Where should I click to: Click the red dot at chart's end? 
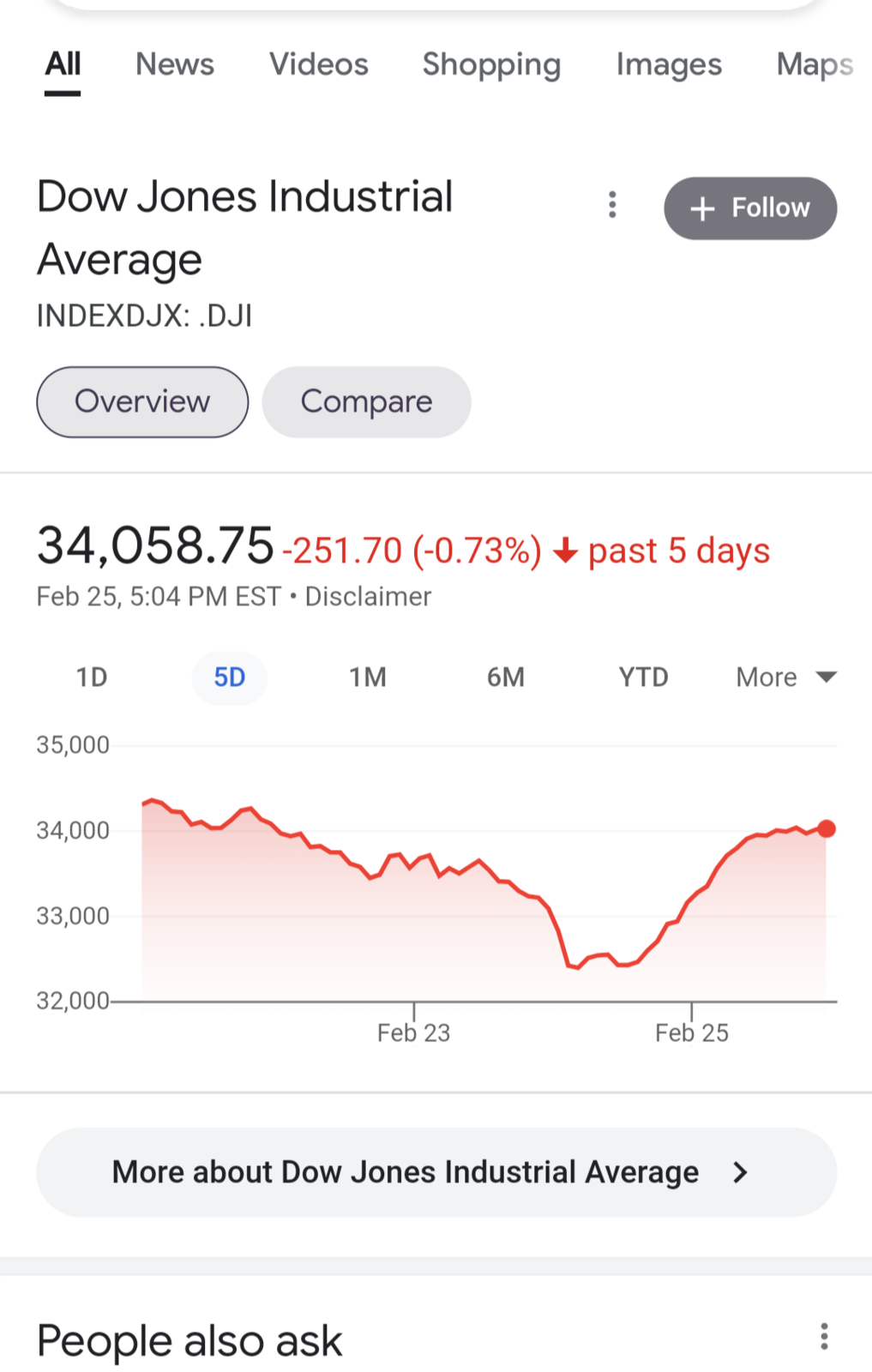(x=827, y=828)
